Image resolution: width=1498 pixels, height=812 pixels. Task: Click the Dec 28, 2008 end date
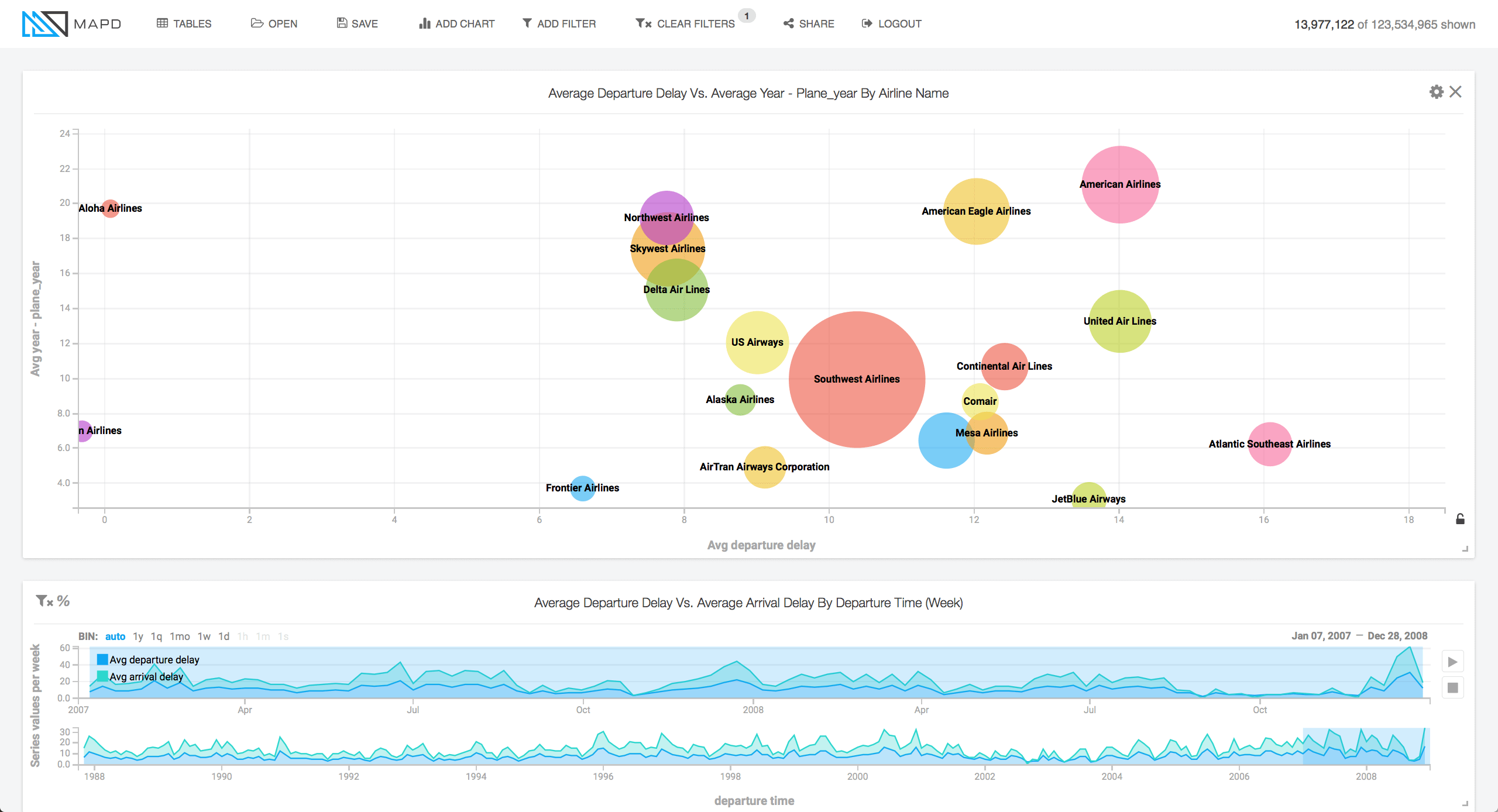pos(1397,636)
